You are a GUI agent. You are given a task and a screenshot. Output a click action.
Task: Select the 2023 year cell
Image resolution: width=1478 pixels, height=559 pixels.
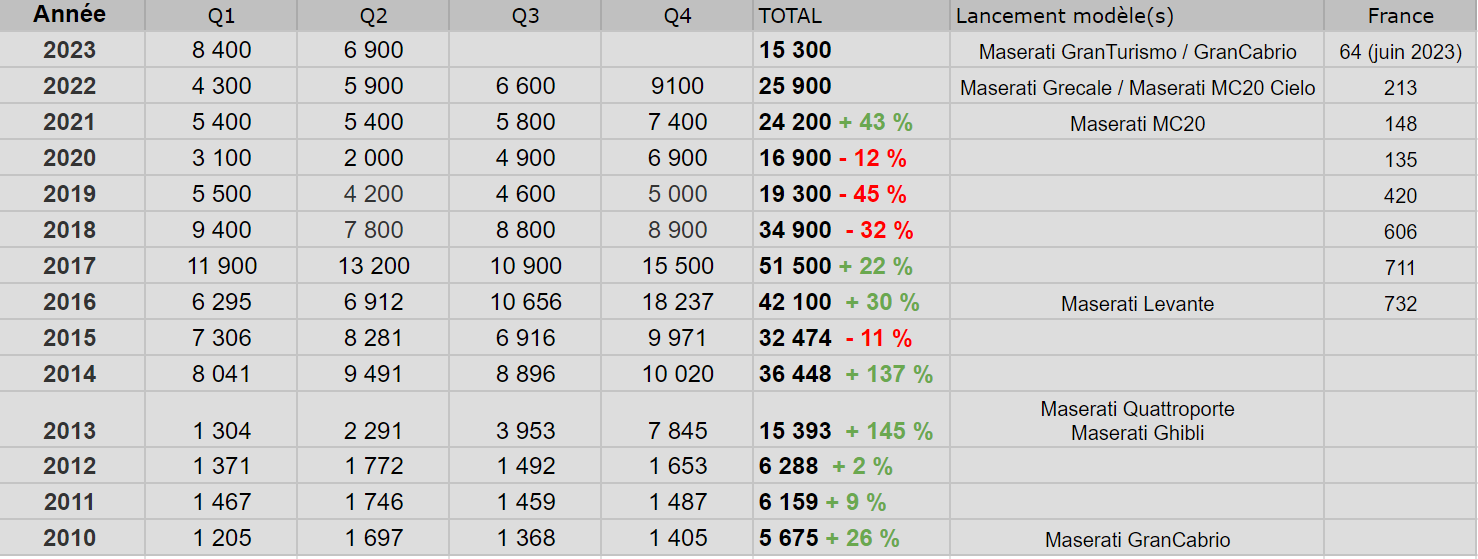(72, 50)
